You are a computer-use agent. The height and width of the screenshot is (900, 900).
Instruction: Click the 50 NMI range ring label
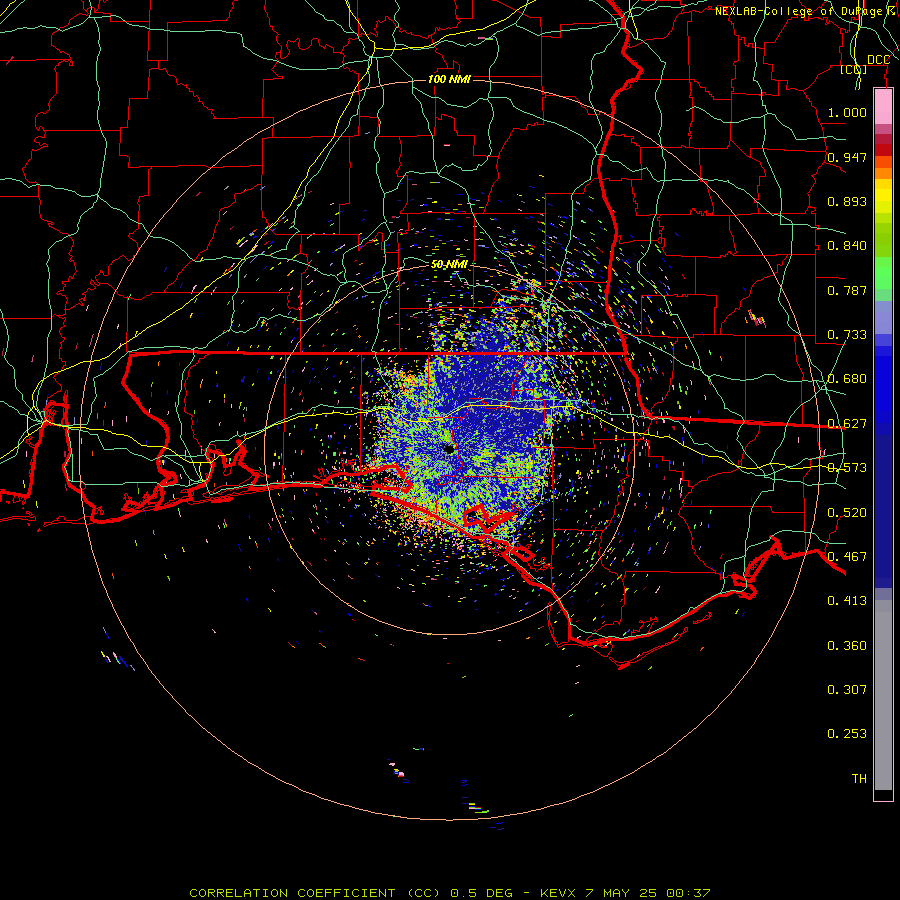tap(449, 265)
